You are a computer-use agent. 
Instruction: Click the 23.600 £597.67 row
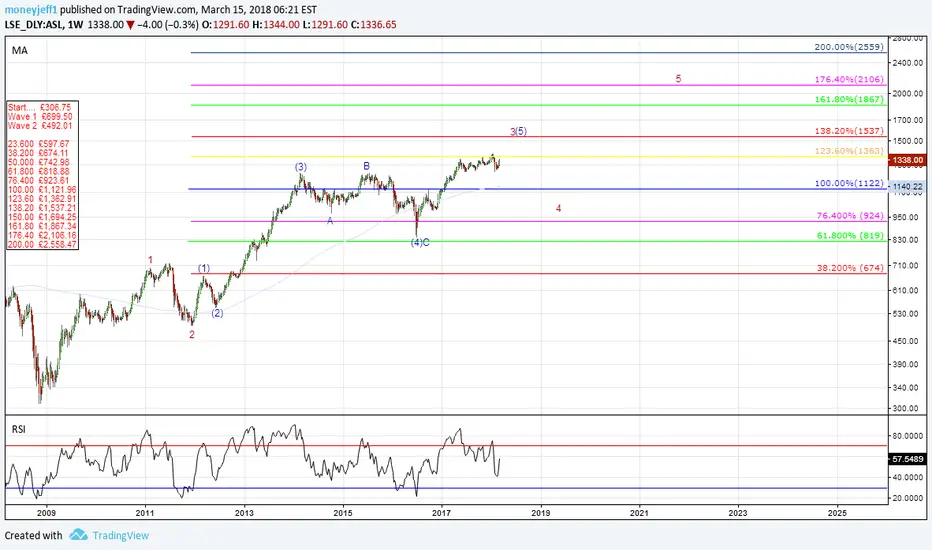coord(39,144)
